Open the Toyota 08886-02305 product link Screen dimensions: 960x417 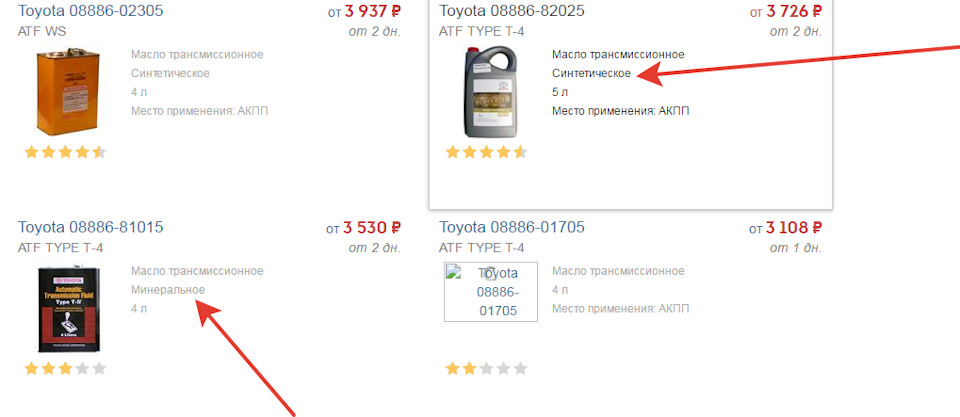click(90, 11)
